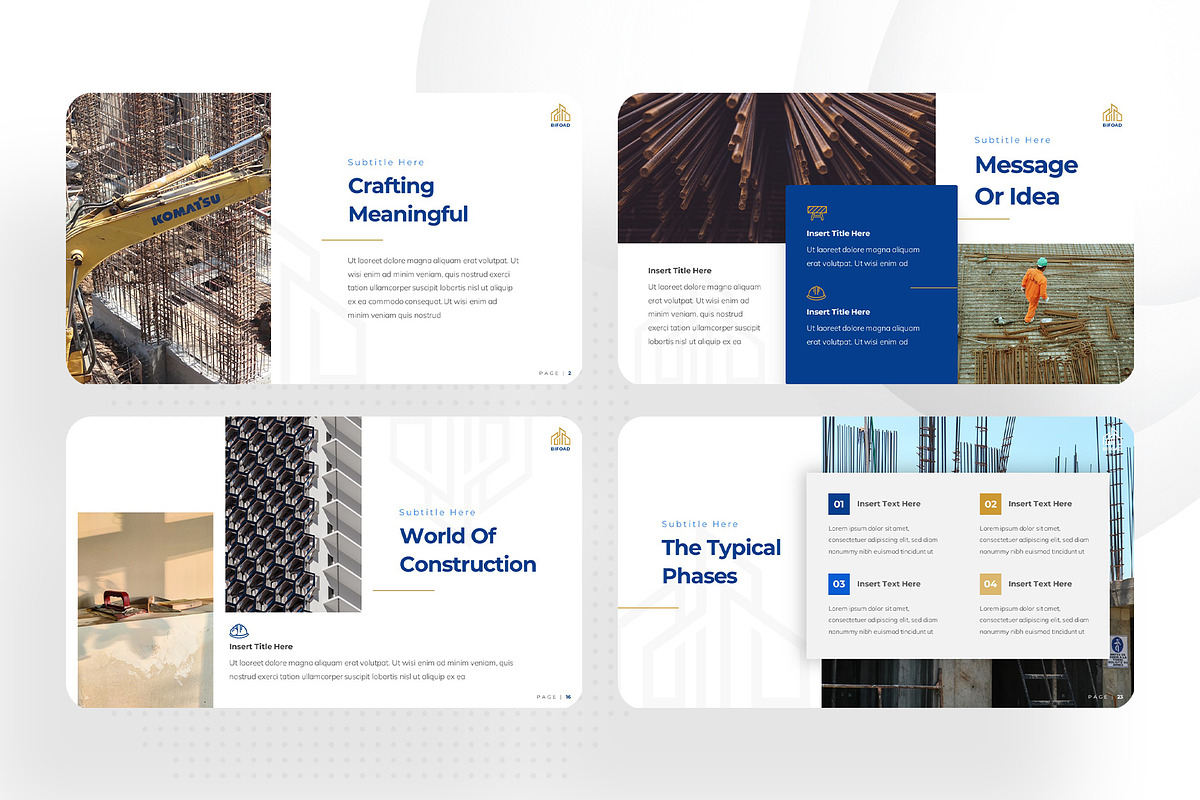The image size is (1200, 800).
Task: Select the Message Or Idea title
Action: 1026,180
